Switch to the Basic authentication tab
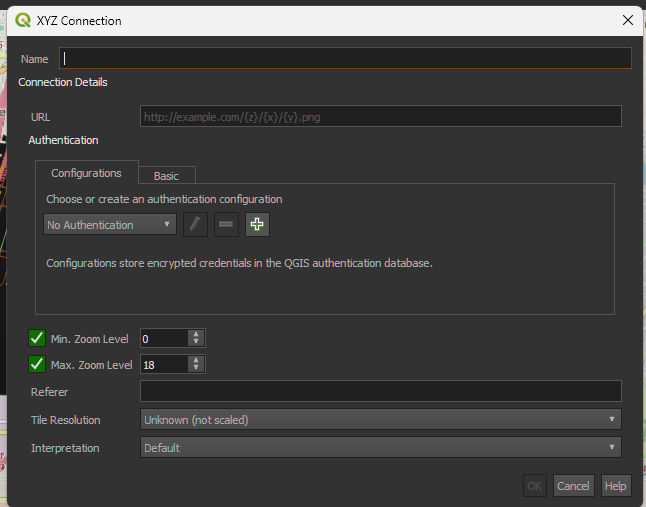The width and height of the screenshot is (646, 507). tap(166, 176)
